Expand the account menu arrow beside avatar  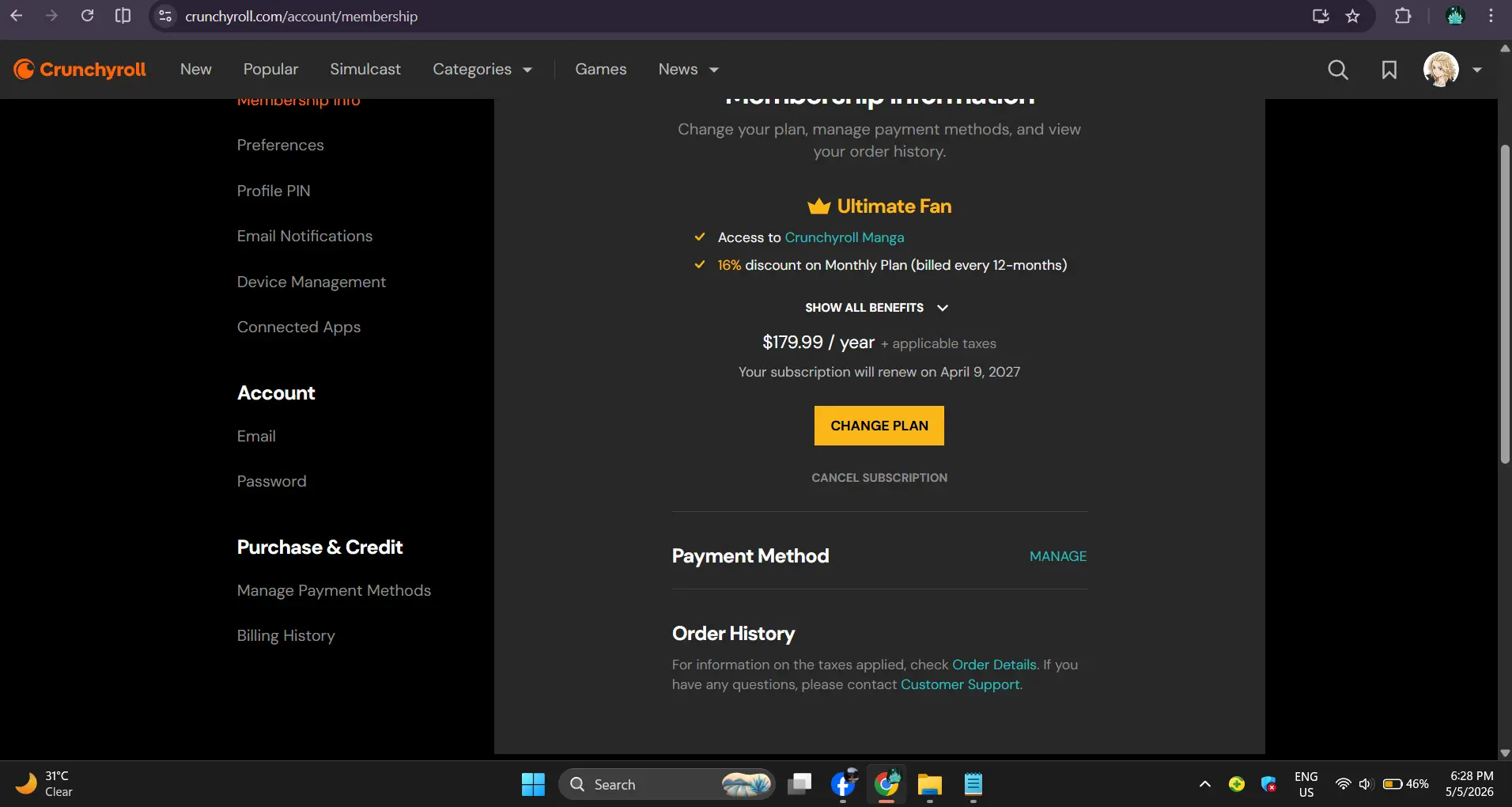1476,70
